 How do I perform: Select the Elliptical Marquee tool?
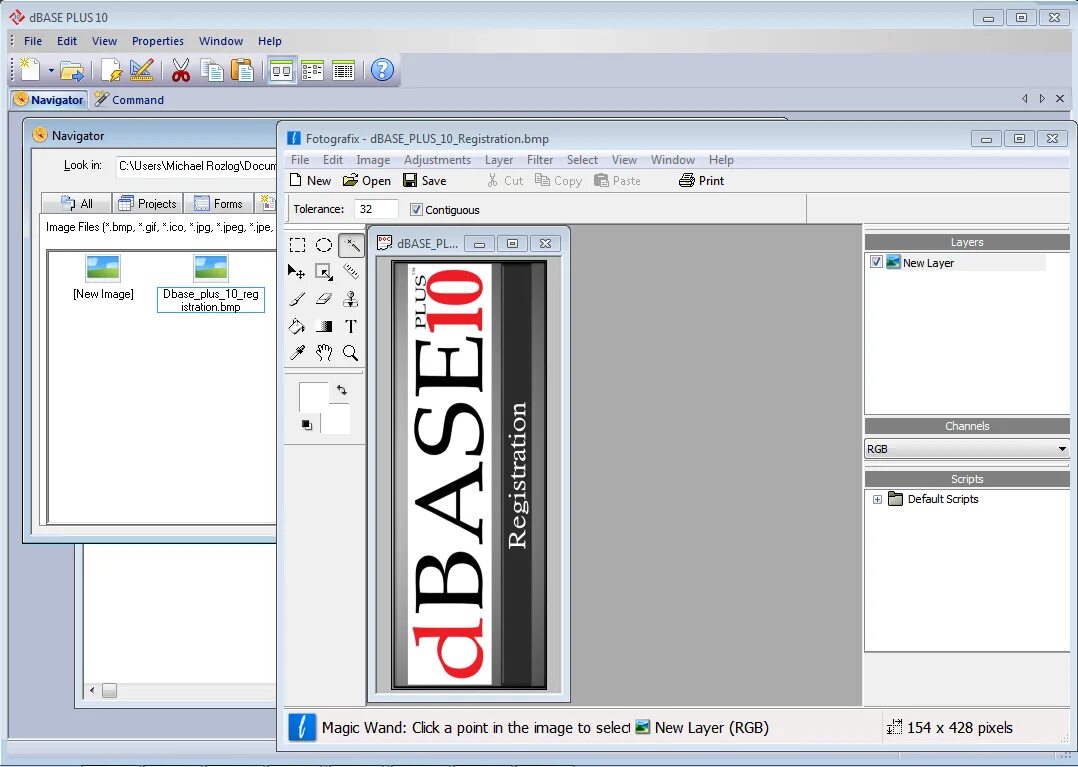[x=324, y=245]
